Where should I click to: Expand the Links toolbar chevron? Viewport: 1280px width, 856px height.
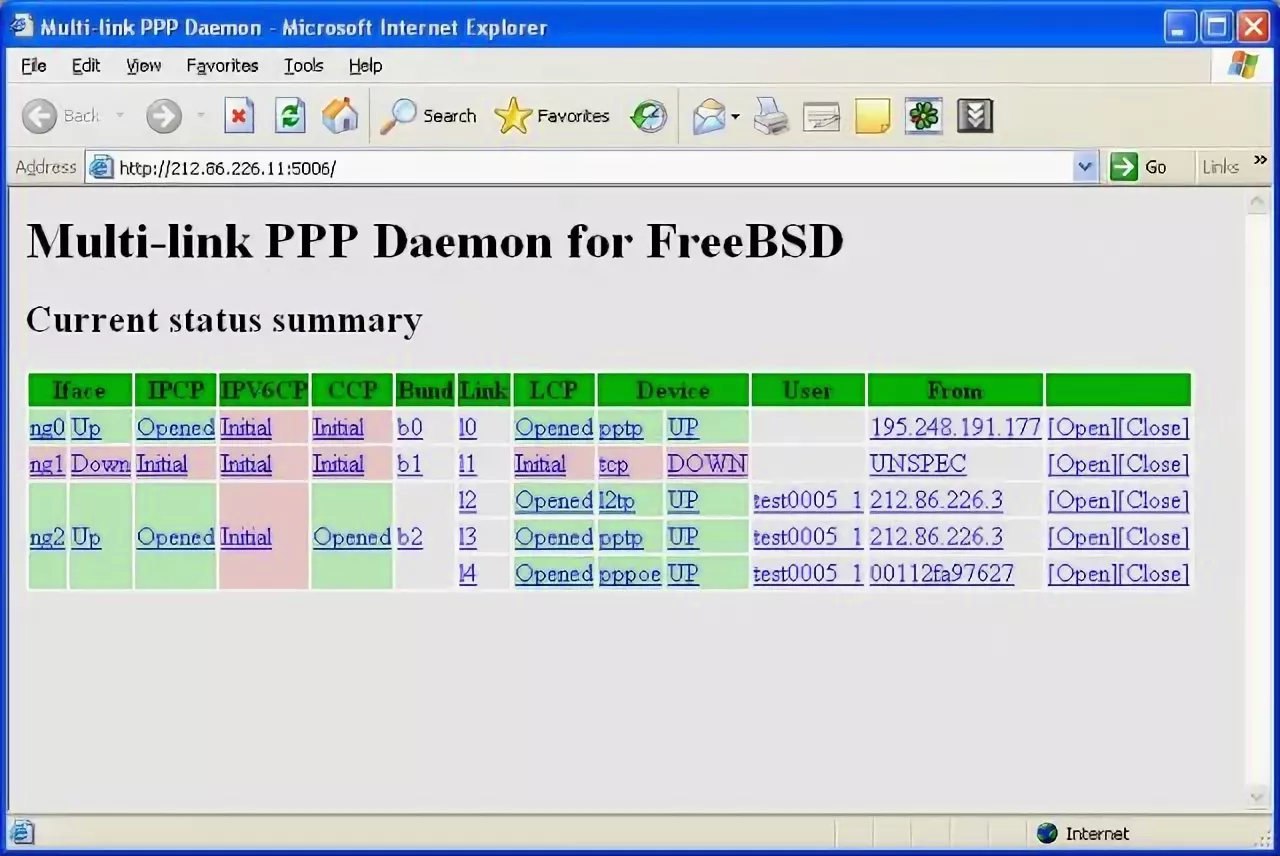1260,160
